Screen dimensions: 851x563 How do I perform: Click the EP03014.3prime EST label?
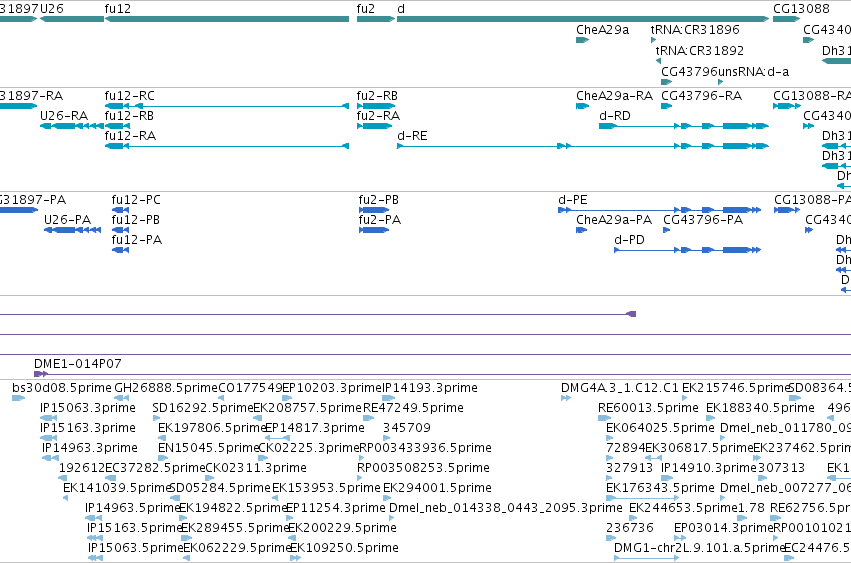(723, 528)
